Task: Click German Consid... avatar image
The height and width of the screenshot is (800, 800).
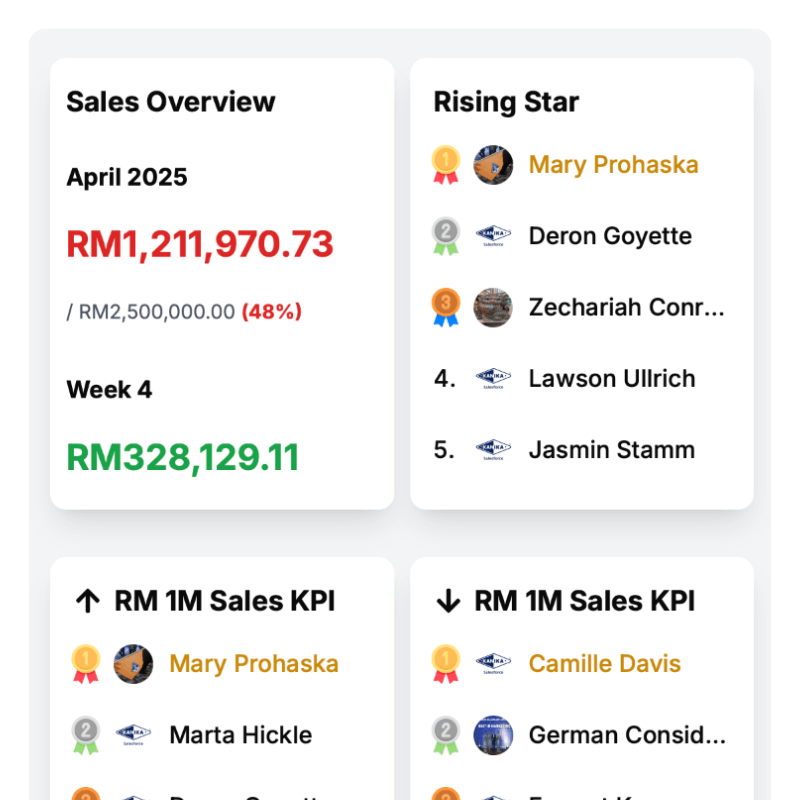Action: [x=493, y=735]
